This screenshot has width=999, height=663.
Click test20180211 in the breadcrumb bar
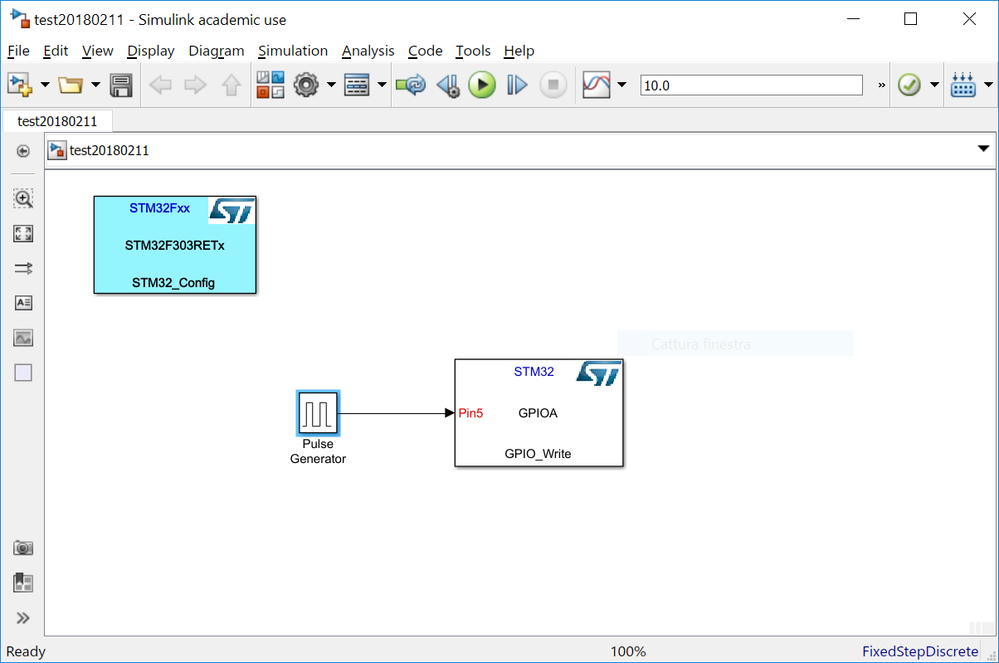tap(109, 150)
